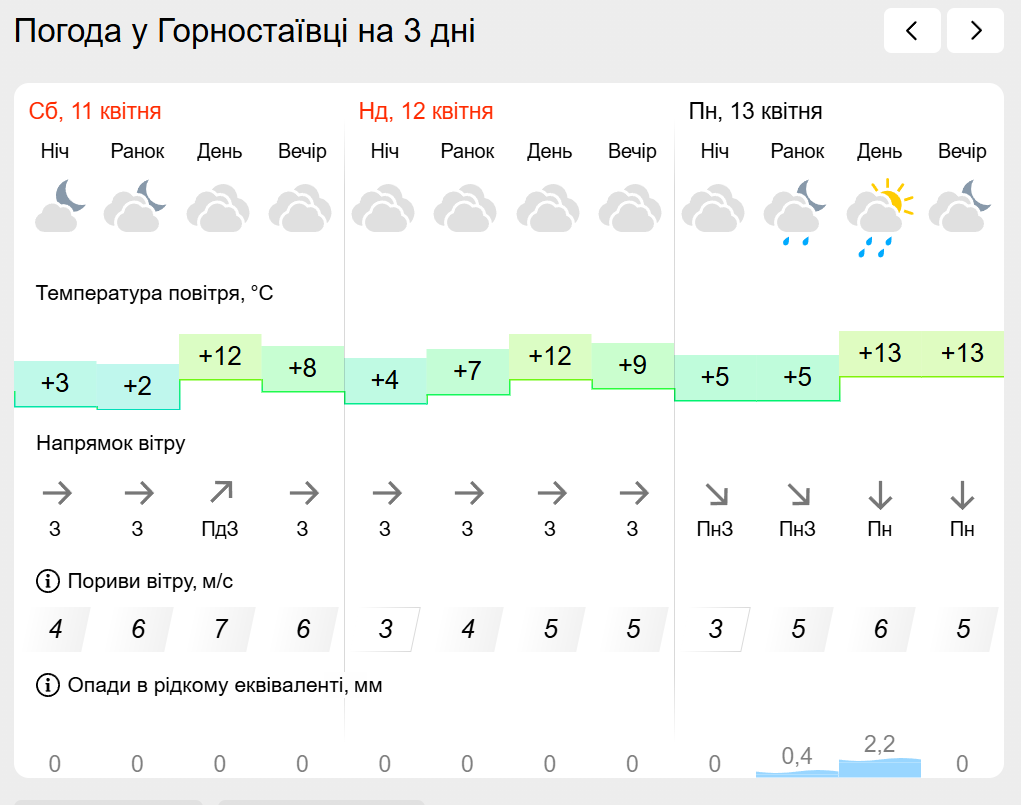Click Monday day sun-and-rain weather icon
The image size is (1021, 805).
click(x=880, y=216)
